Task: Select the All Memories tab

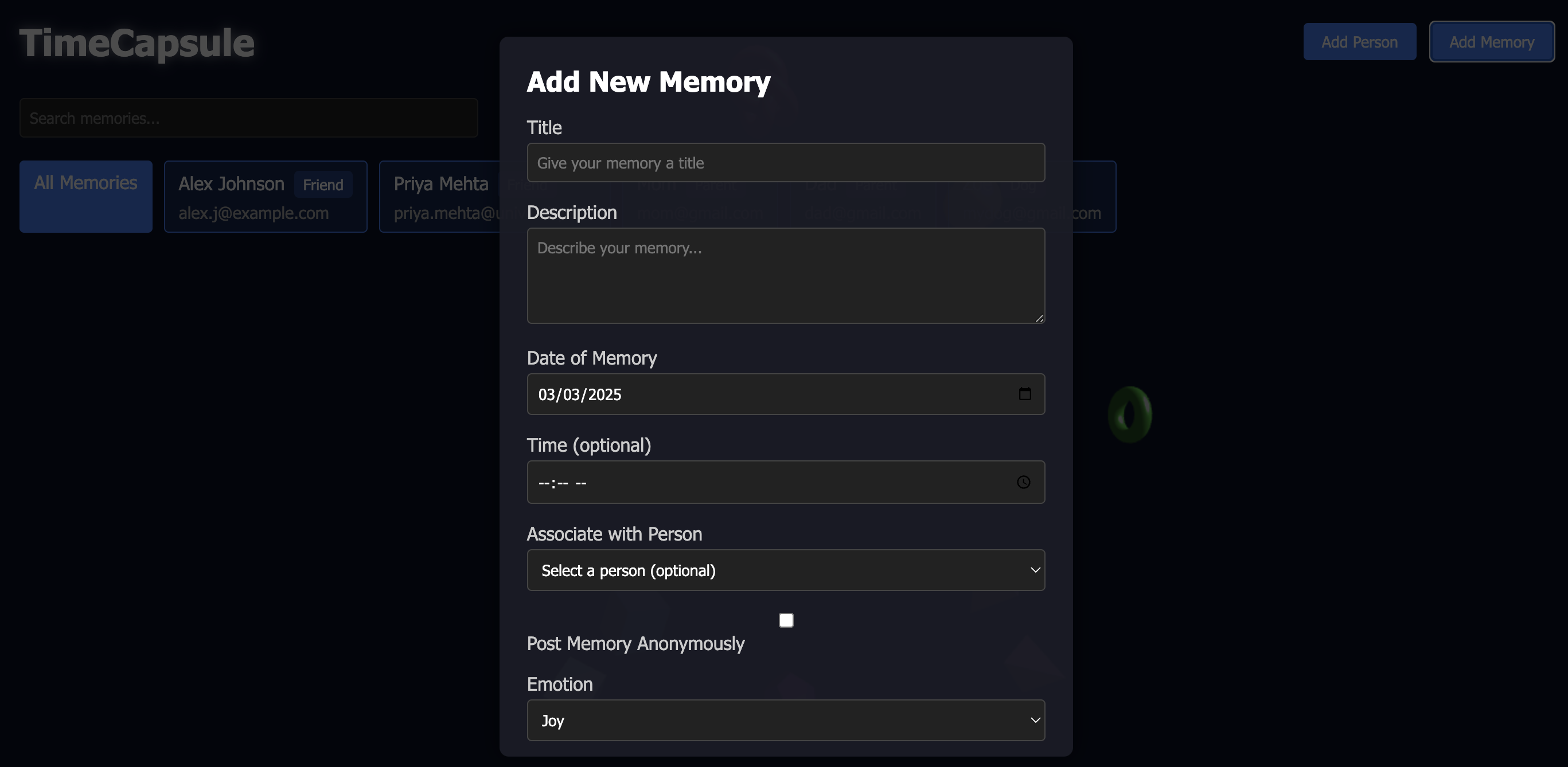Action: (x=86, y=196)
